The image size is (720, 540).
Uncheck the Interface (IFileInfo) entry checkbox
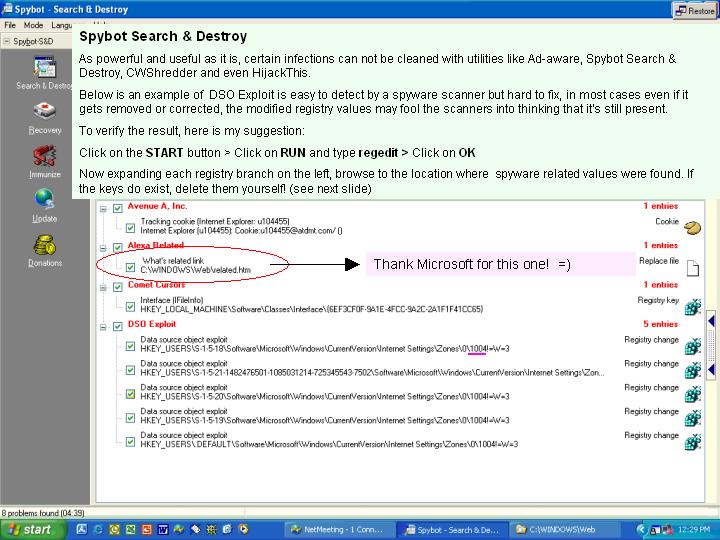tap(130, 306)
